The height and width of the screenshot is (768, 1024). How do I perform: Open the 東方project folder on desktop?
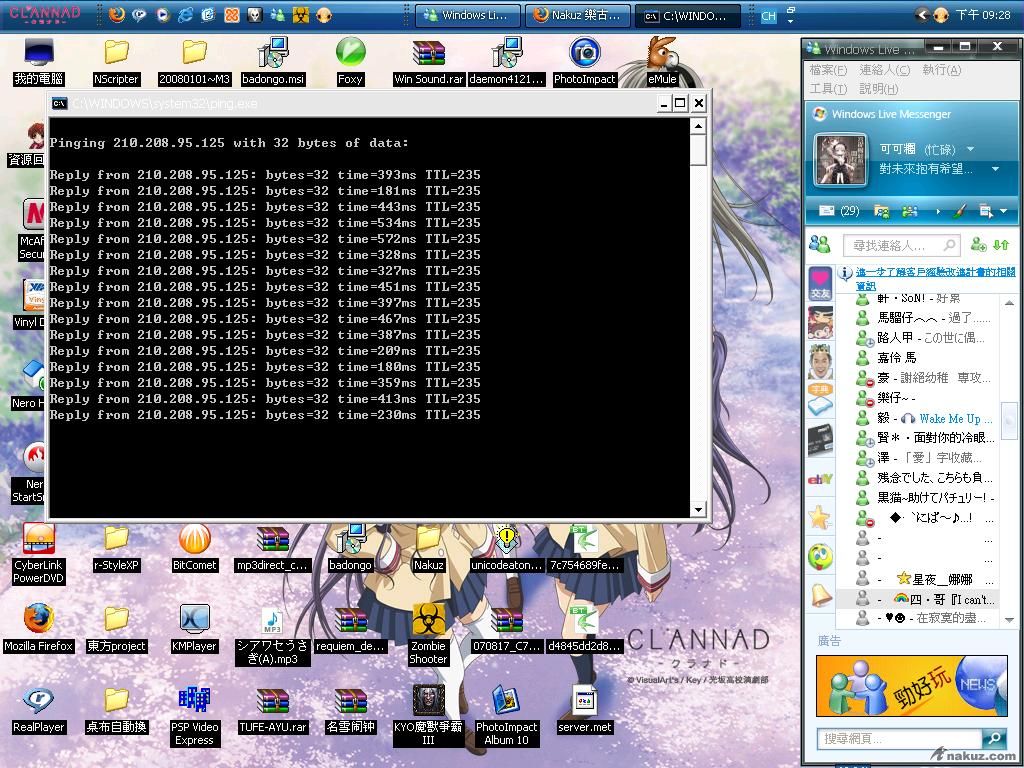coord(116,628)
